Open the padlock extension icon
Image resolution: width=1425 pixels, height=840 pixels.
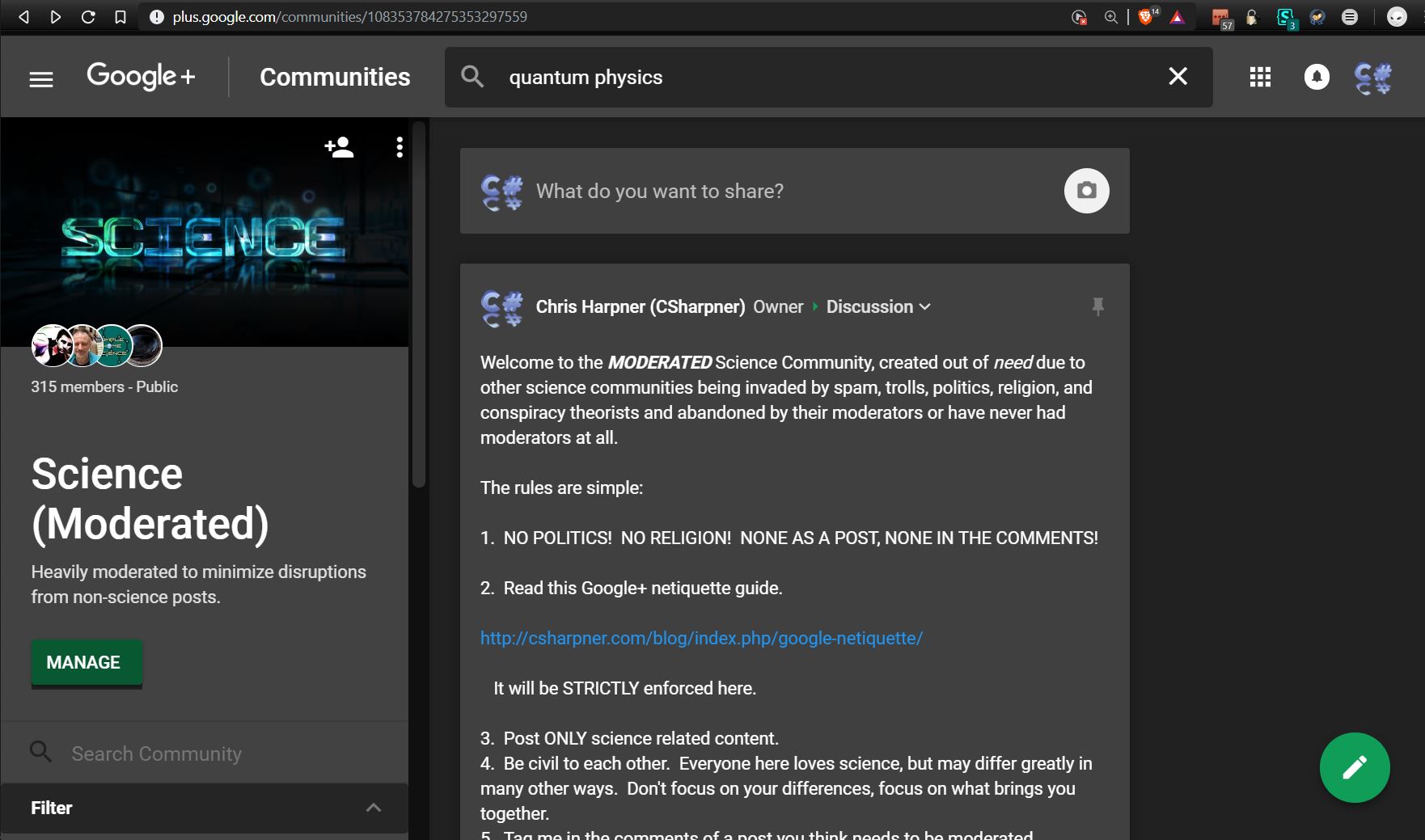[1252, 17]
